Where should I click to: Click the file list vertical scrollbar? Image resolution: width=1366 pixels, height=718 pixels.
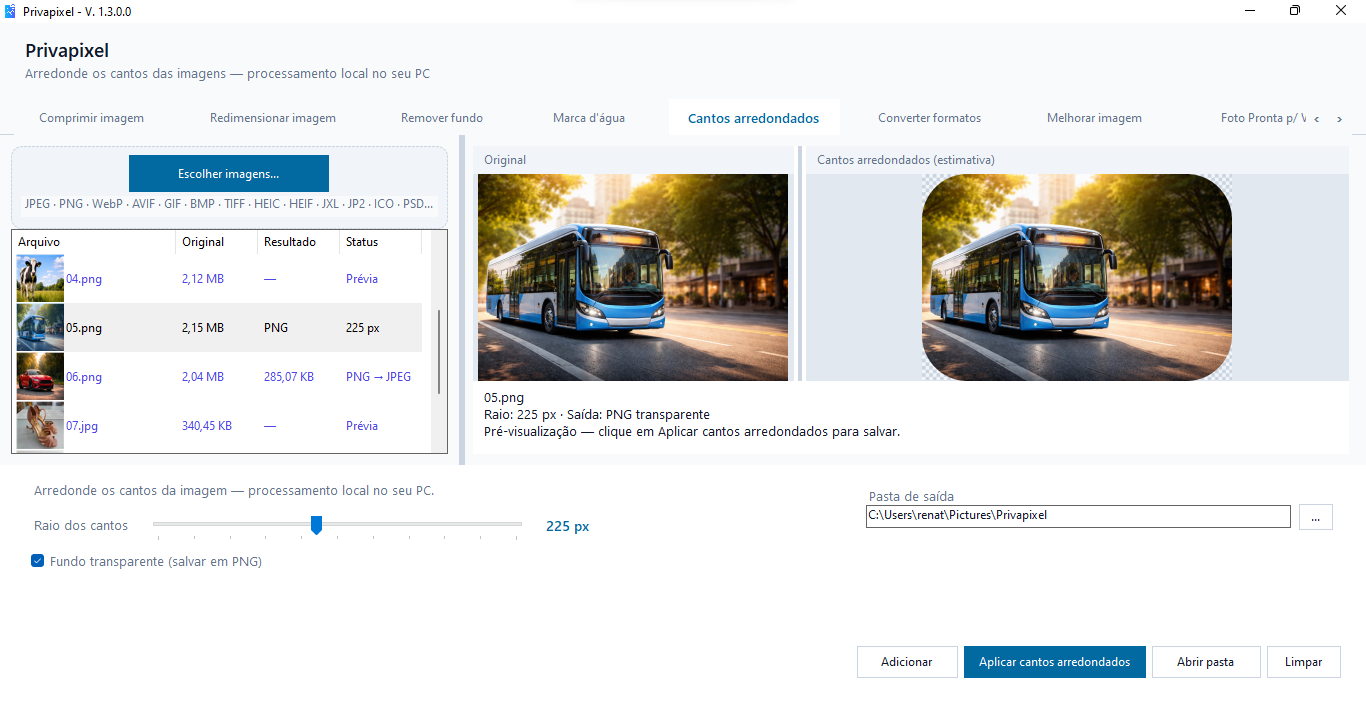click(437, 352)
